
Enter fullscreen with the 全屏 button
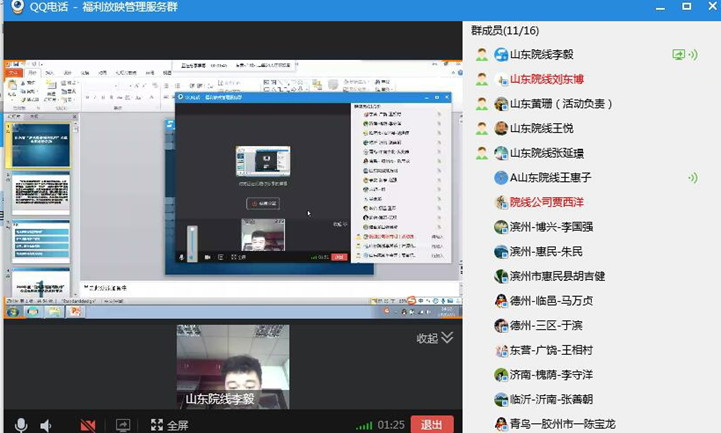(169, 425)
